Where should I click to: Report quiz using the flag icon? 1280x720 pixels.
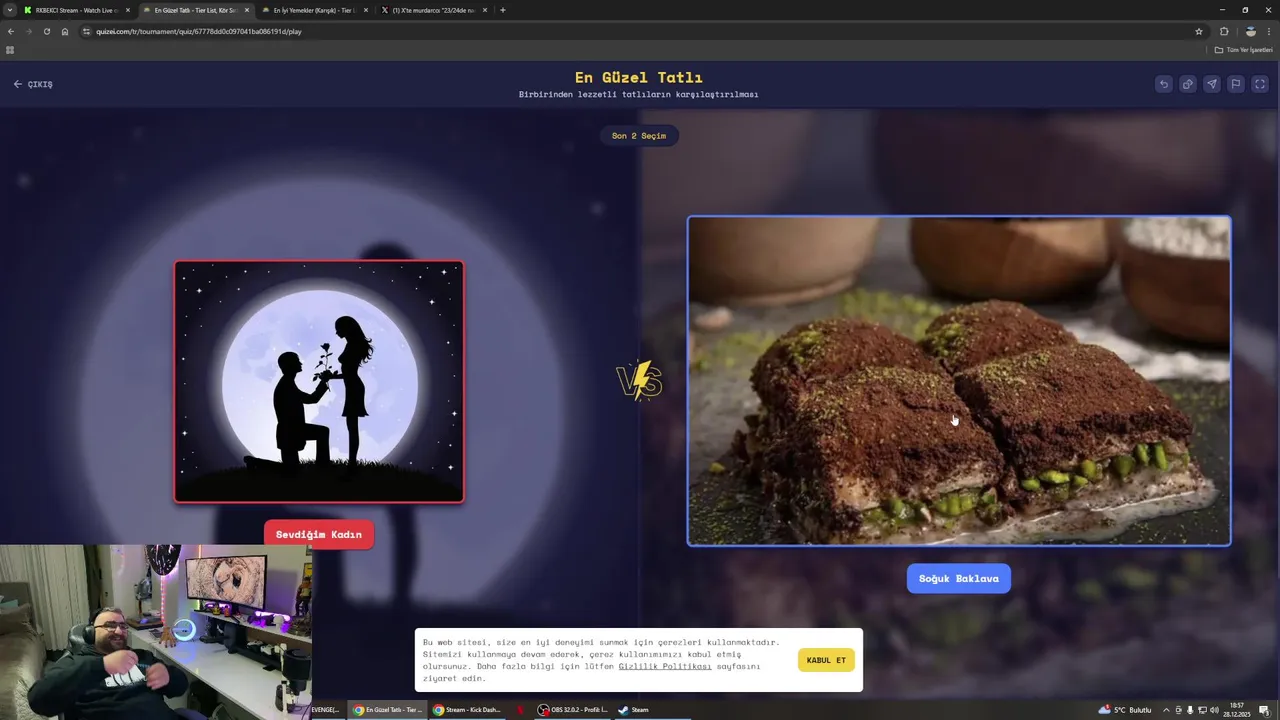(x=1236, y=84)
